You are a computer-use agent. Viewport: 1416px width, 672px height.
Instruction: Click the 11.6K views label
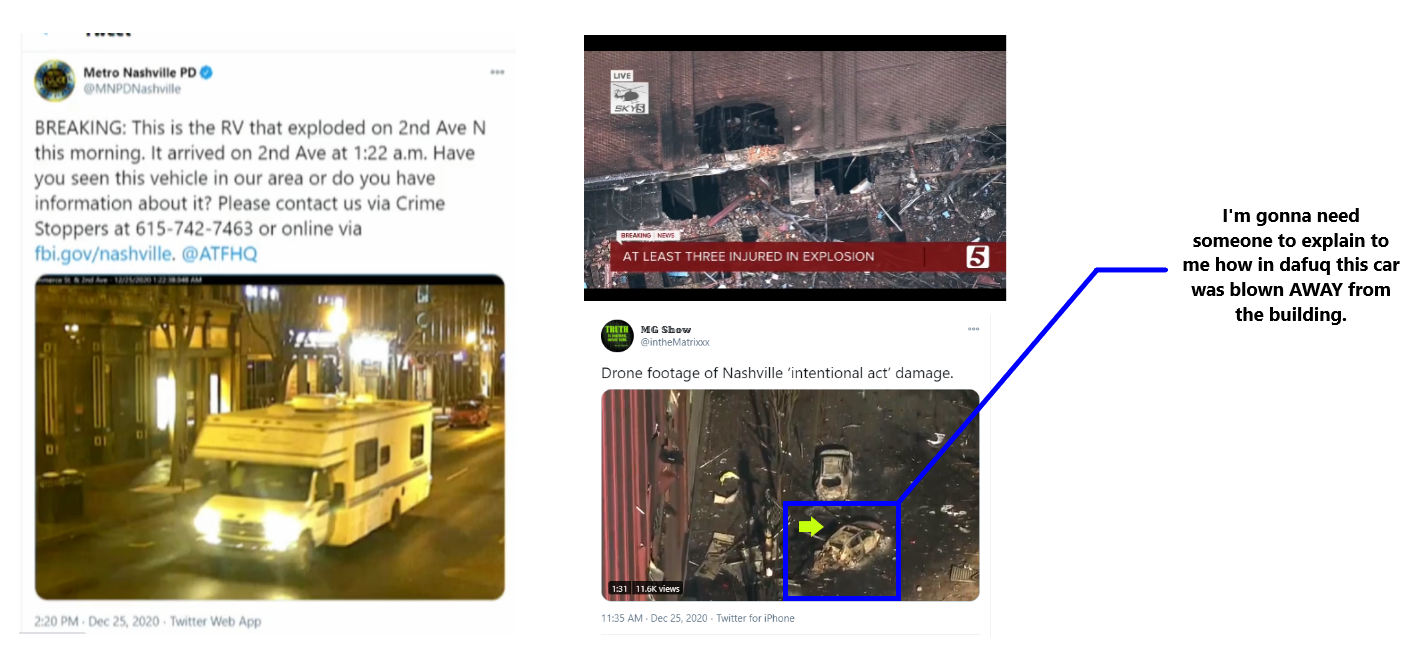coord(658,589)
